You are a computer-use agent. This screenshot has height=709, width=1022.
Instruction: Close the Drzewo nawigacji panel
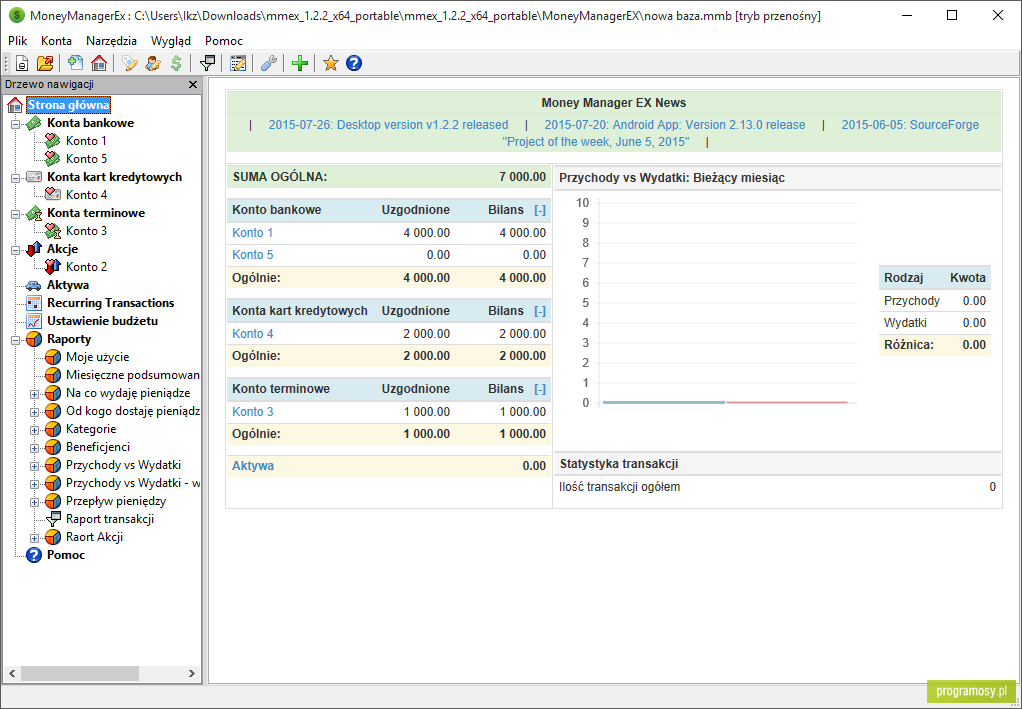192,85
